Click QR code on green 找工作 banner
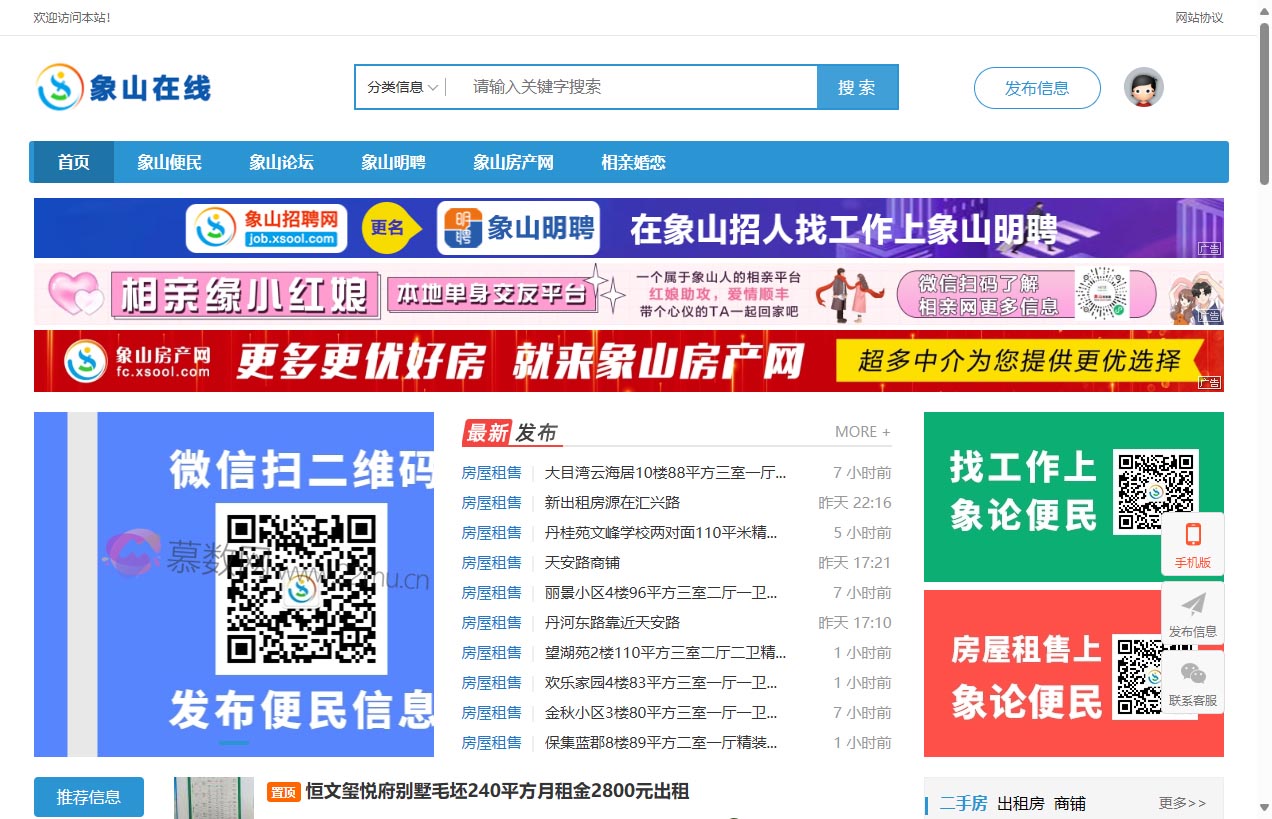The width and height of the screenshot is (1272, 819). point(1156,491)
